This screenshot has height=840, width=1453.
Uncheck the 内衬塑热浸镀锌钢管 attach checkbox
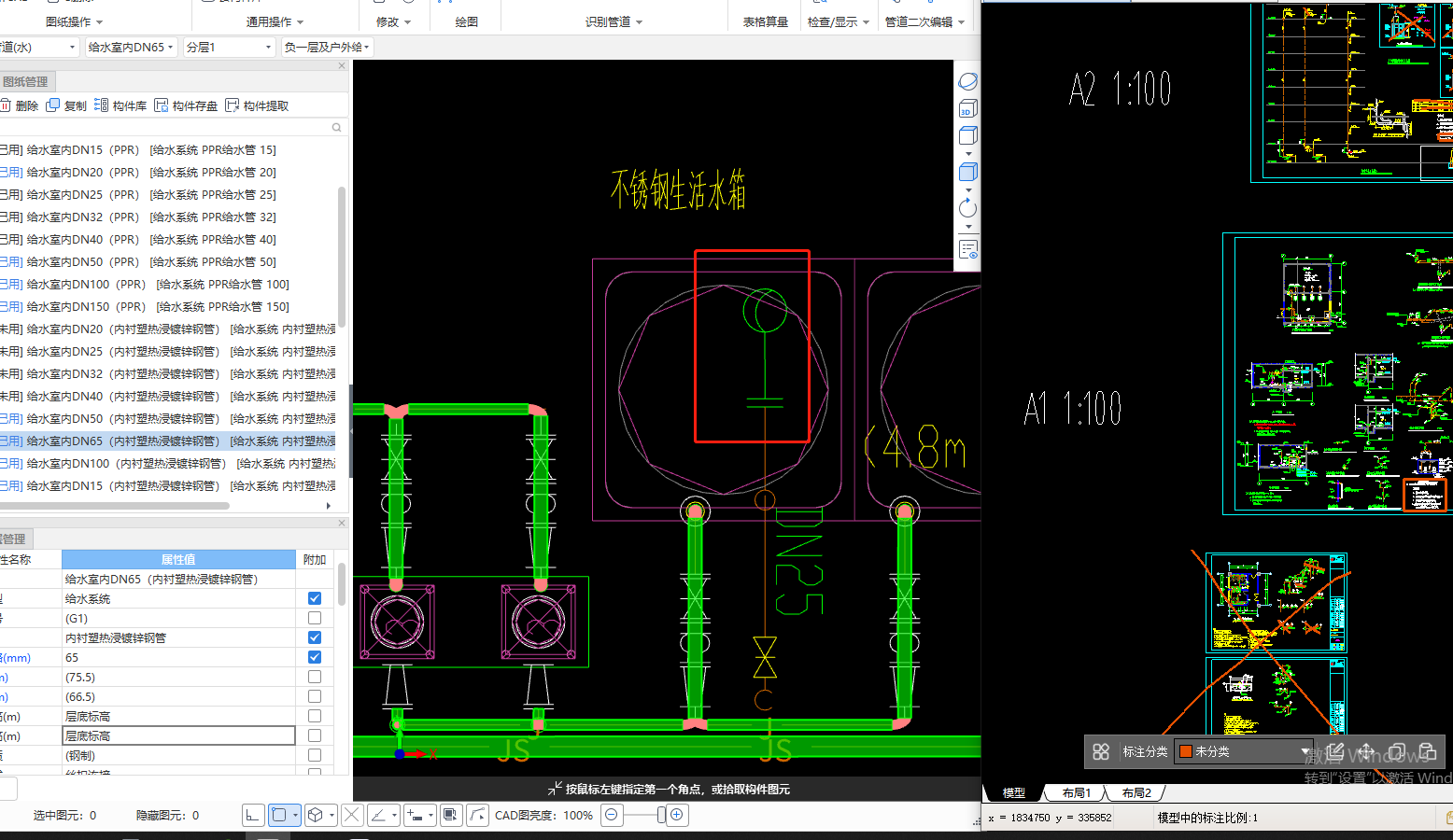tap(315, 637)
